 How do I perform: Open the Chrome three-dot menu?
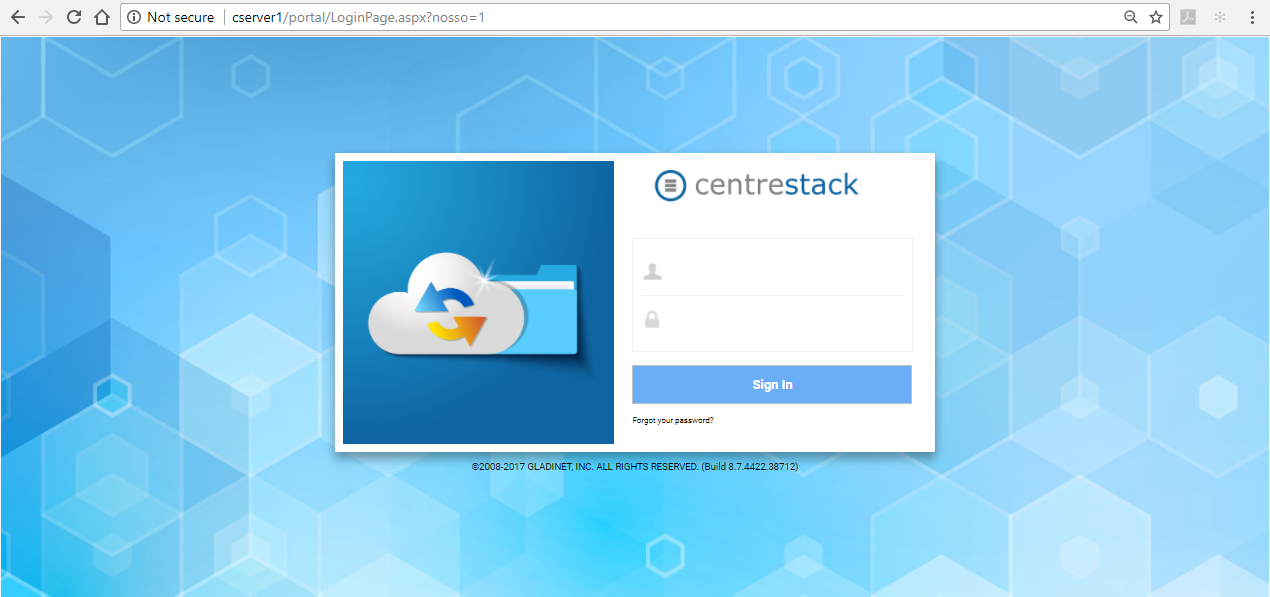point(1252,17)
